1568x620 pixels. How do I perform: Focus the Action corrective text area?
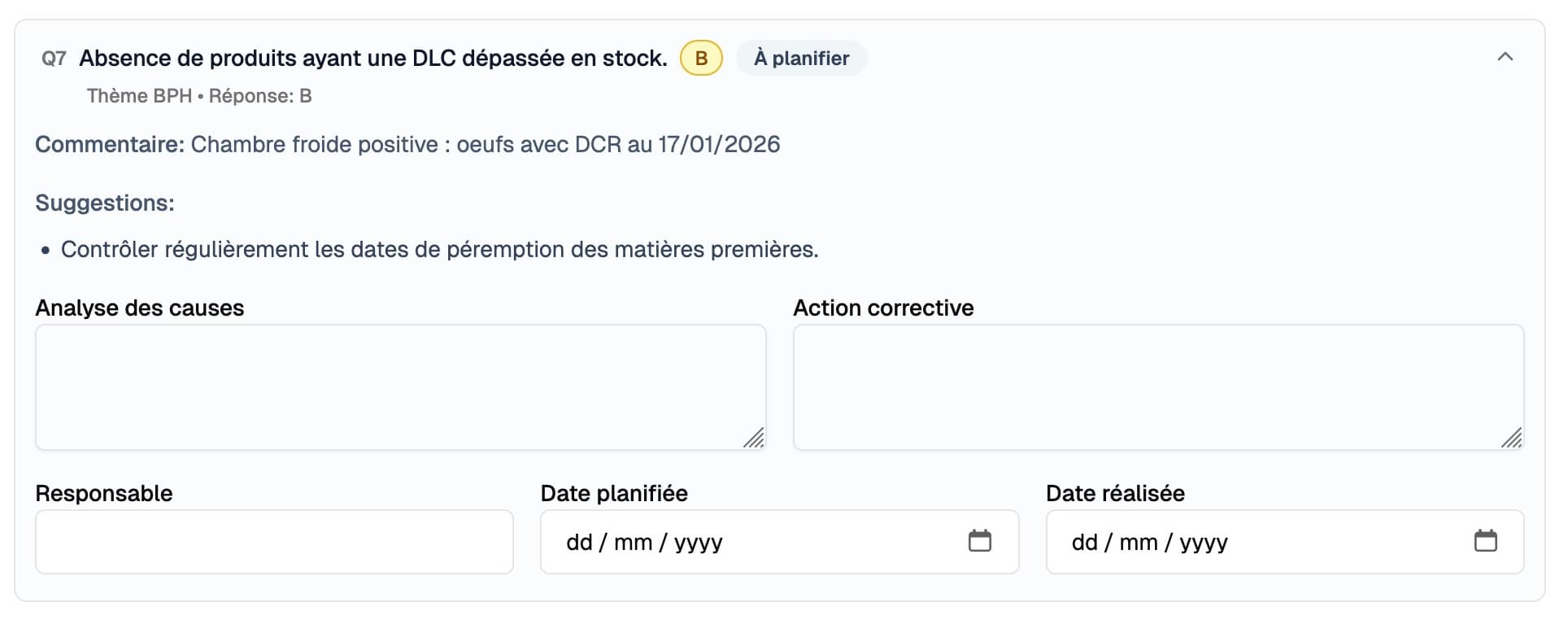(1158, 386)
